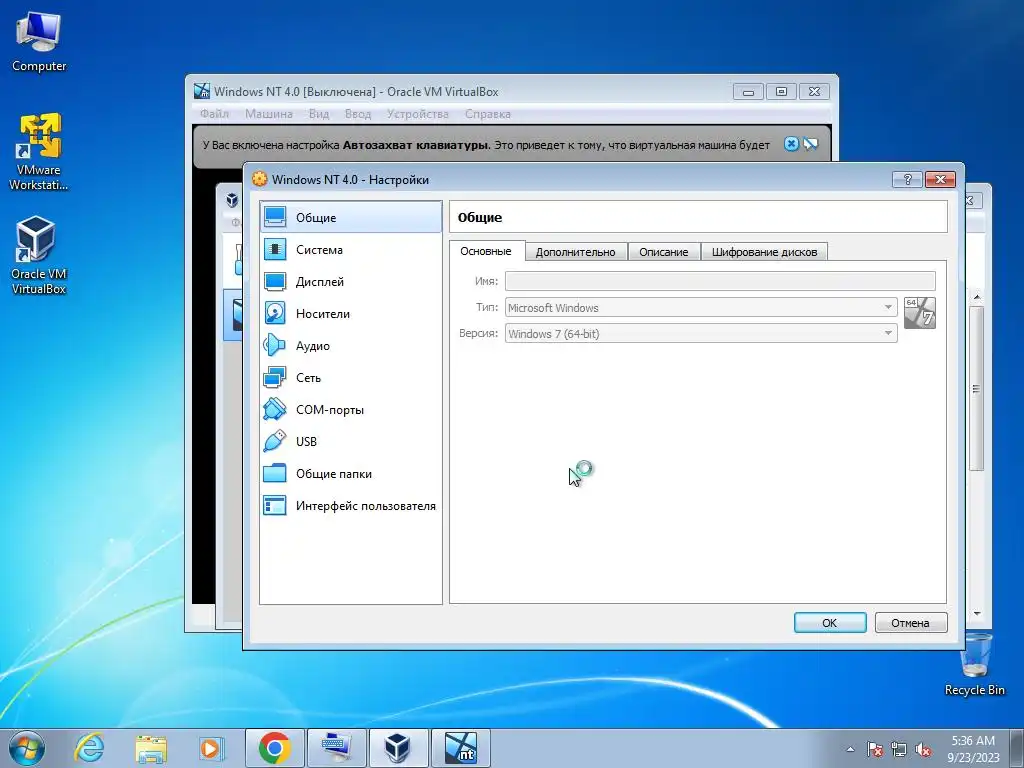This screenshot has width=1024, height=768.
Task: Click the scrollbar thumb in the background Manager window
Action: tap(976, 388)
